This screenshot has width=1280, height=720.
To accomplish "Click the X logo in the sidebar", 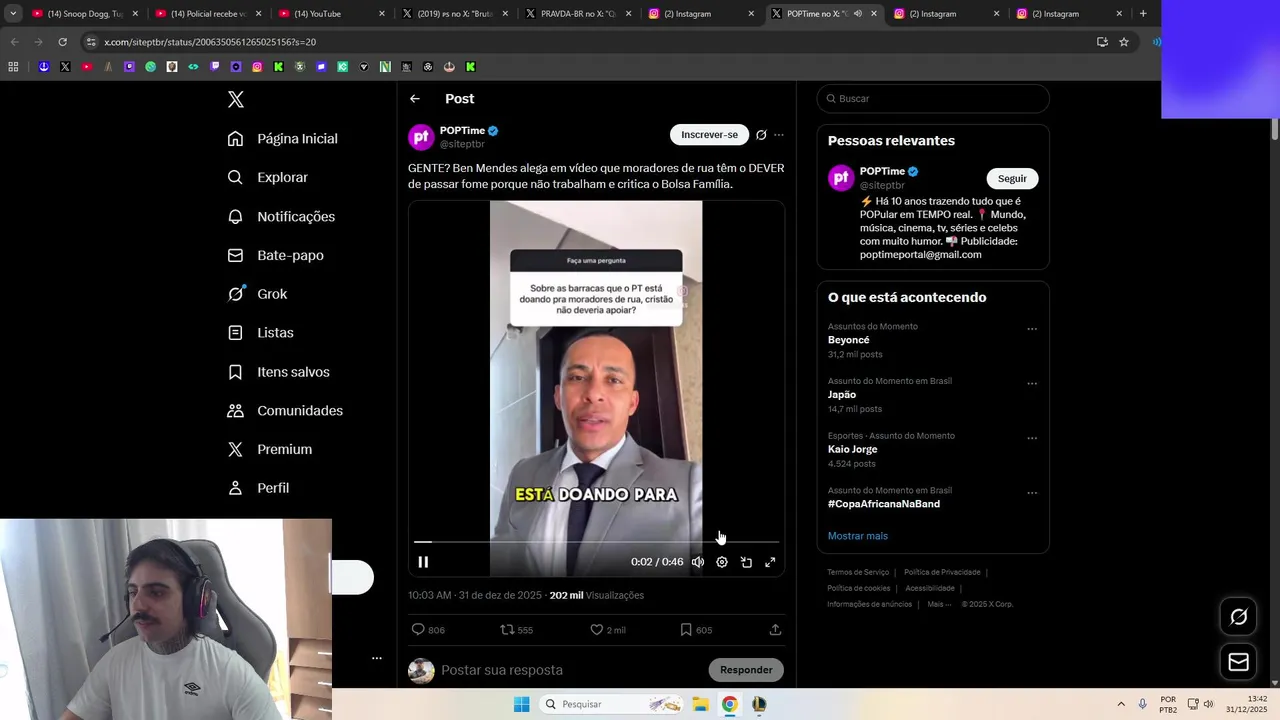I will [x=236, y=99].
